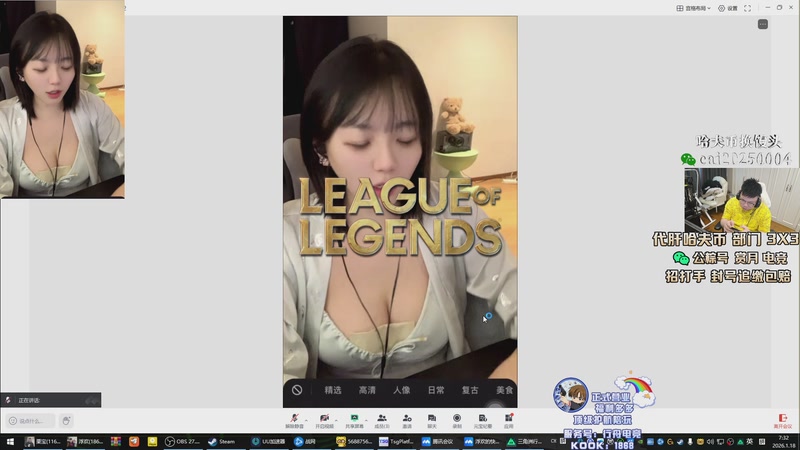Click the invite participants icon
This screenshot has width=800, height=450.
coord(407,421)
